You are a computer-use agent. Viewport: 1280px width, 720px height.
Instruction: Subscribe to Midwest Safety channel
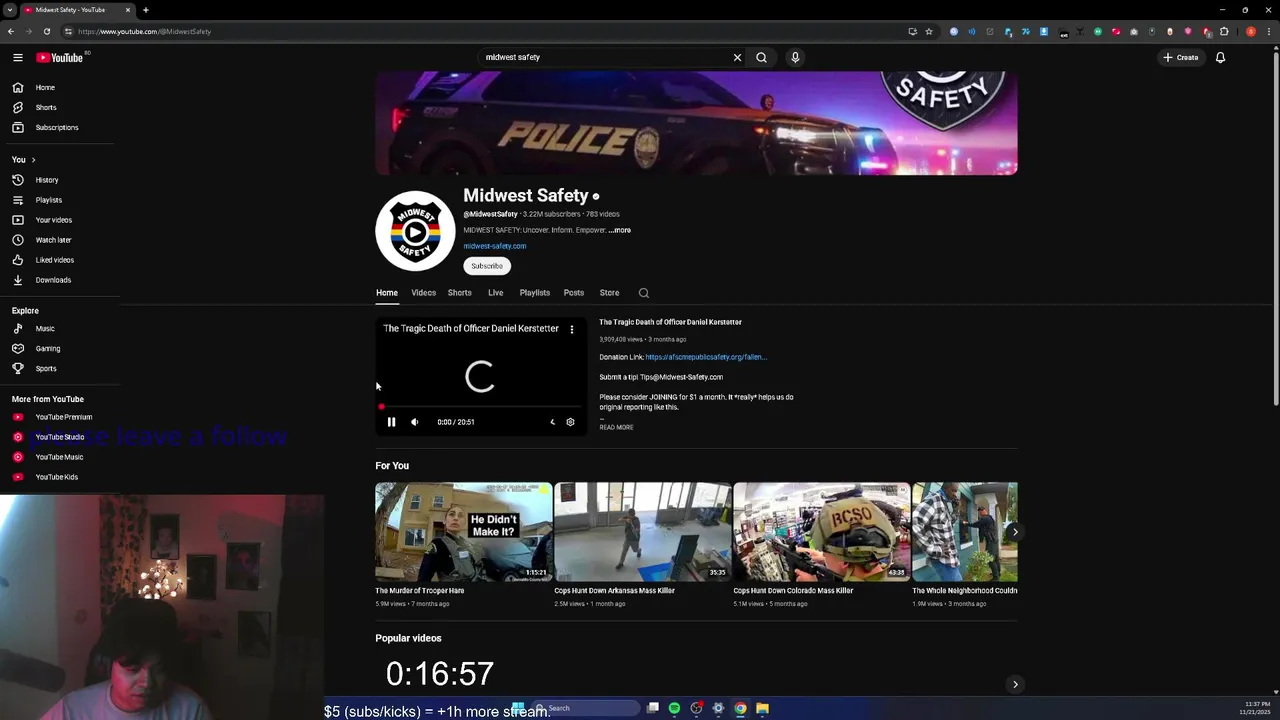click(487, 266)
